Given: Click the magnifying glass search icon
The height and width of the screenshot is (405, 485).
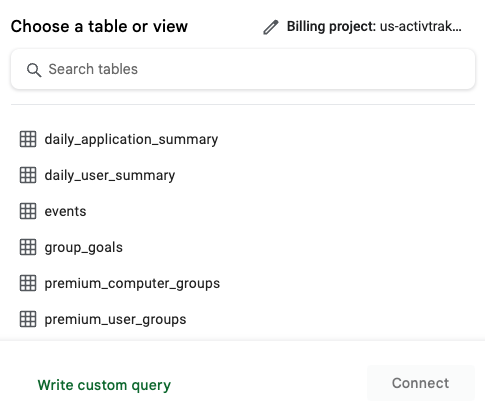Looking at the screenshot, I should 34,70.
